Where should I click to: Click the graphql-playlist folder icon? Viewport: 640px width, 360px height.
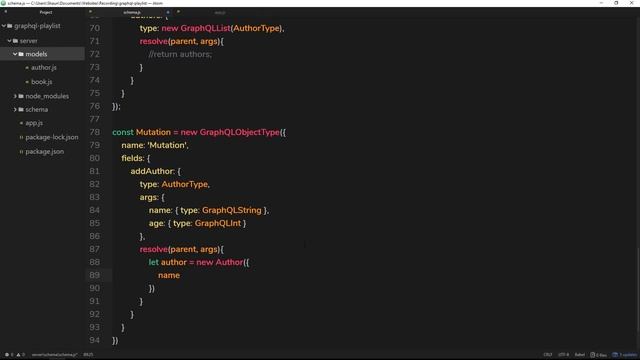[10, 26]
